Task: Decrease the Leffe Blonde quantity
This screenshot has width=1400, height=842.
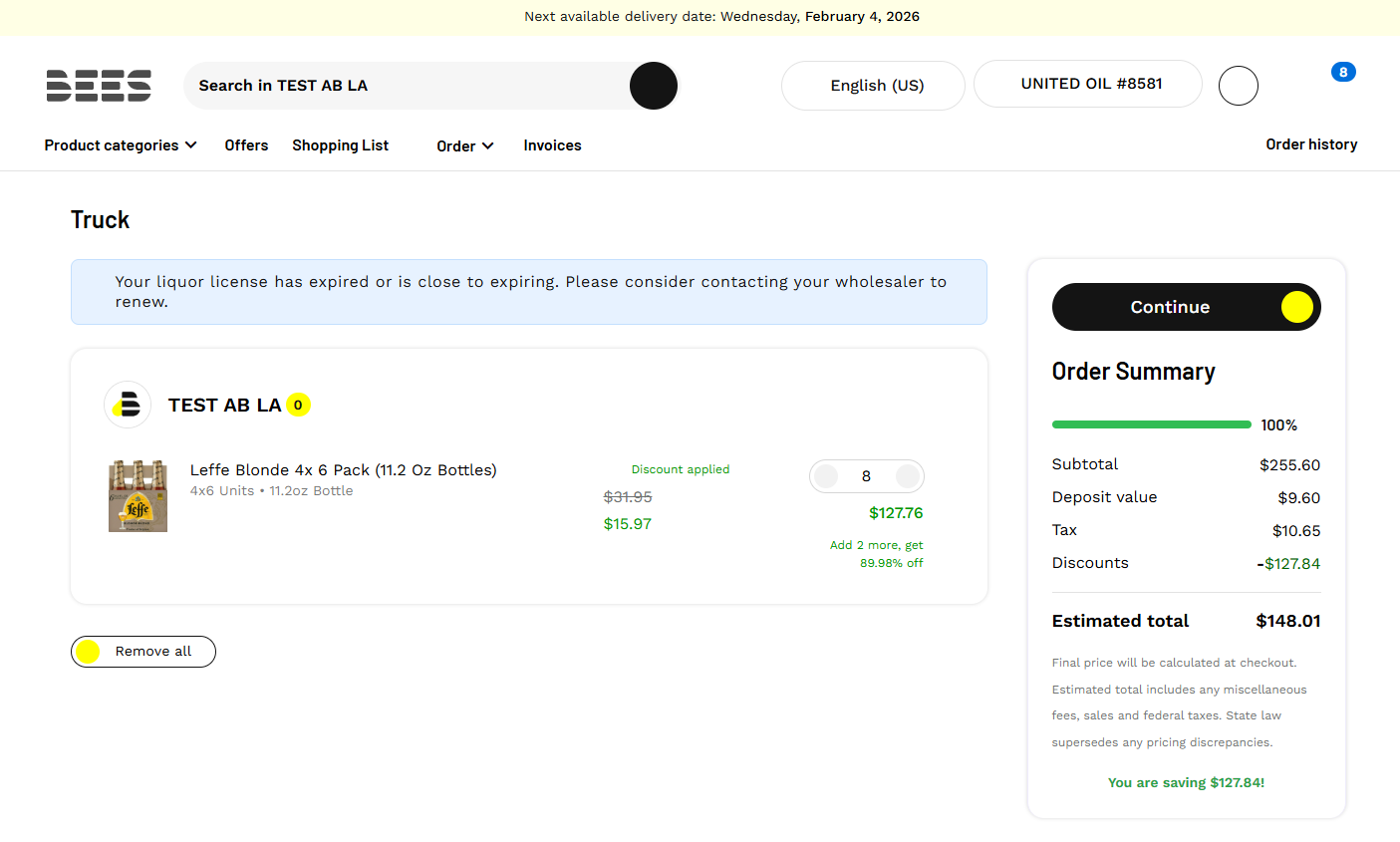Action: [x=826, y=476]
